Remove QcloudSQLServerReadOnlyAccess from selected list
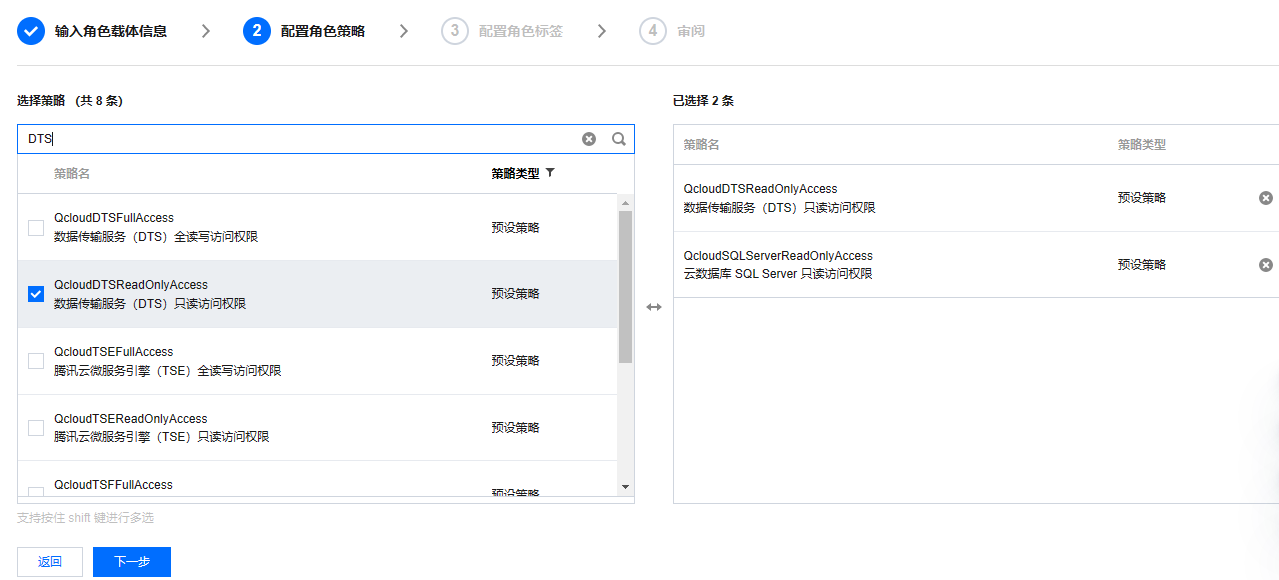This screenshot has width=1279, height=580. (x=1265, y=265)
